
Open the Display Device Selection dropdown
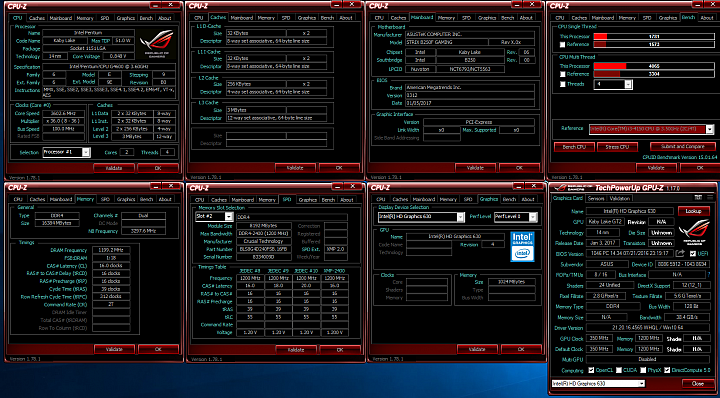(x=421, y=217)
